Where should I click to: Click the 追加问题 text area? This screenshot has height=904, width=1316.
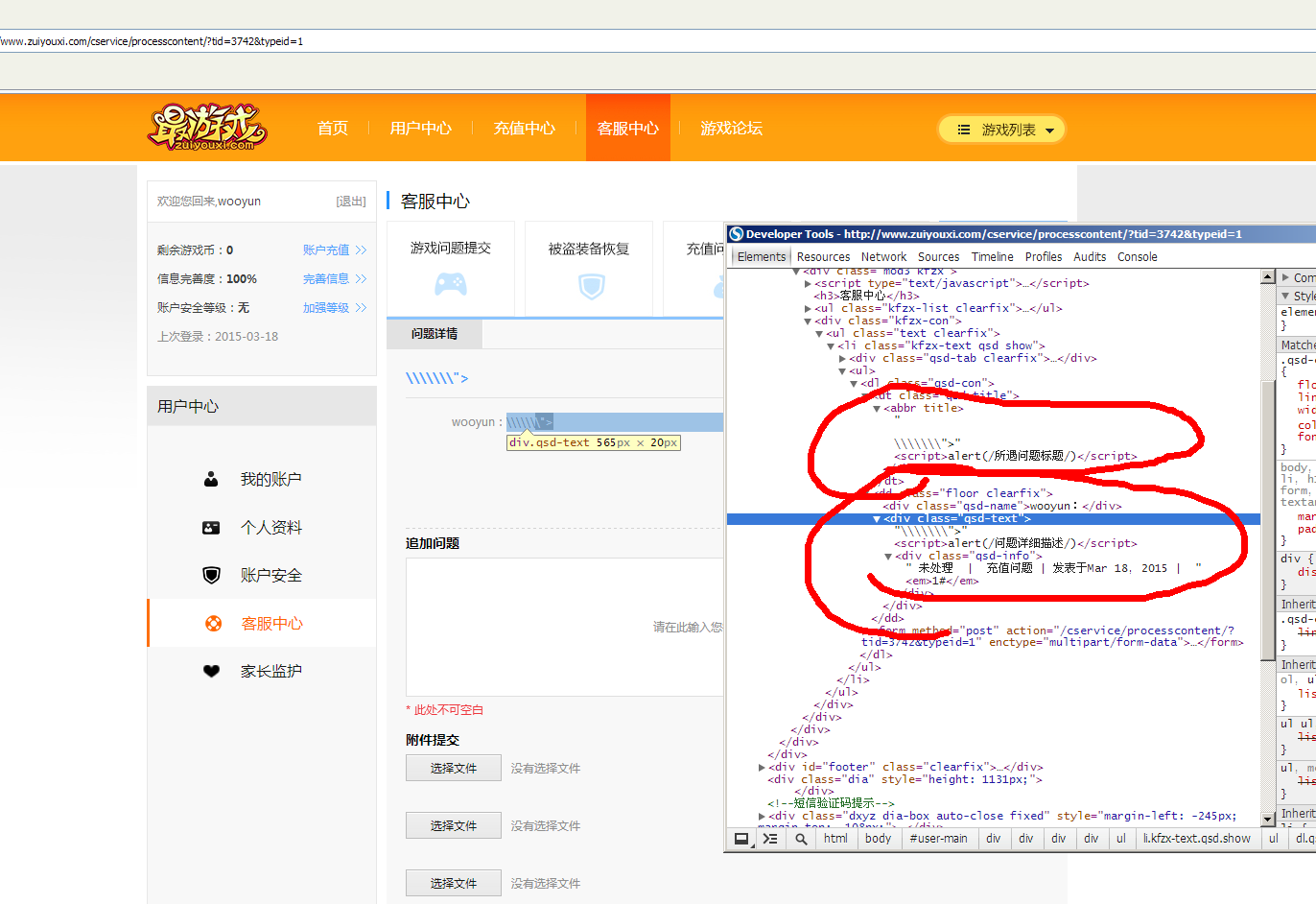pyautogui.click(x=564, y=627)
